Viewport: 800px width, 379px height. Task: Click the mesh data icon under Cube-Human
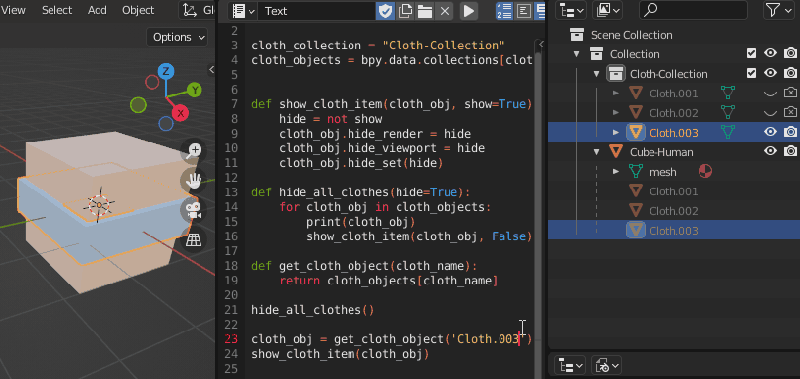636,171
